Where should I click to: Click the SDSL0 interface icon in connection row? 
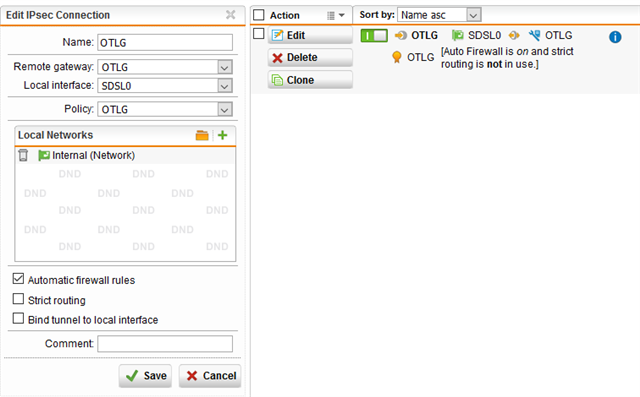(458, 35)
